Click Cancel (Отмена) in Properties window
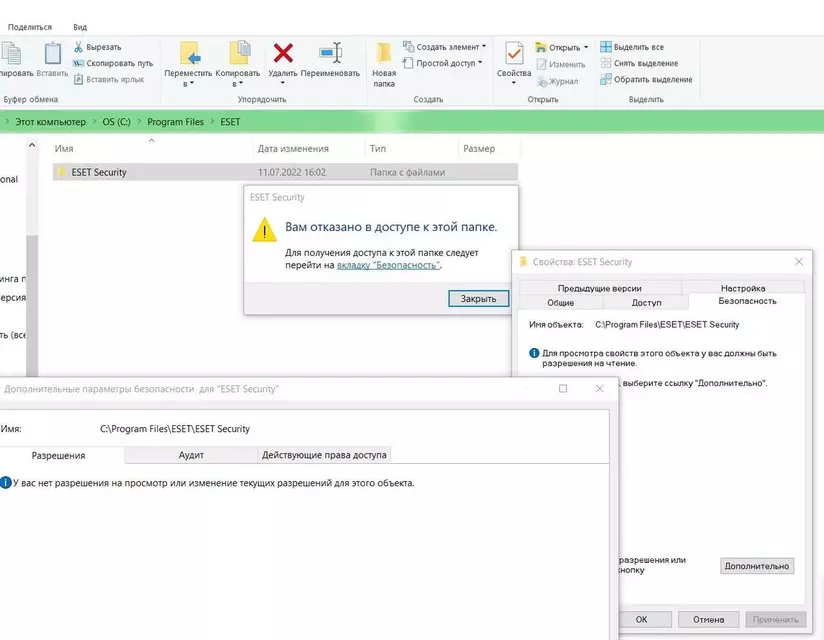824x640 pixels. click(x=708, y=619)
